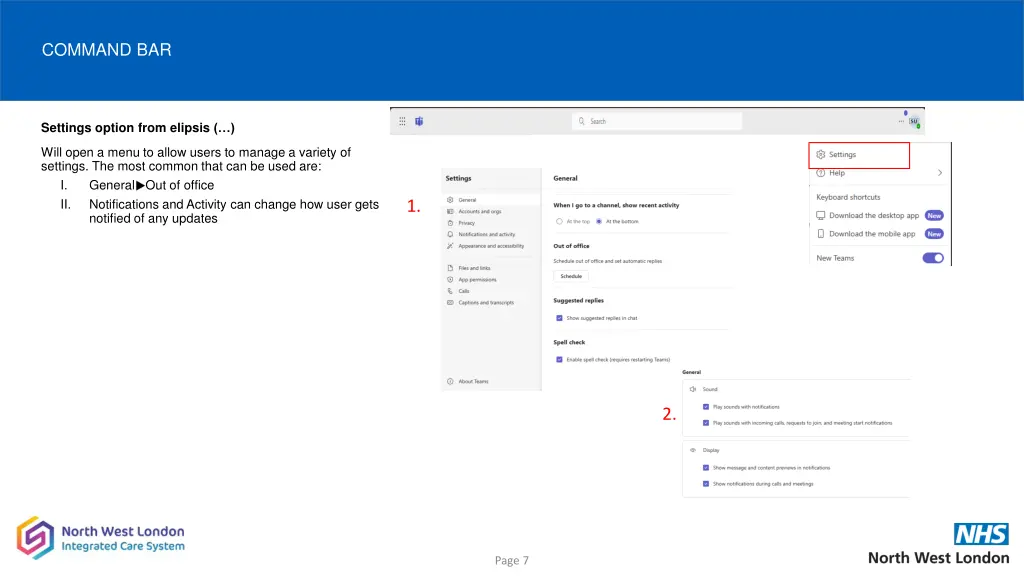The image size is (1024, 576).
Task: Uncheck play sounds with incoming calls checkbox
Action: click(706, 423)
